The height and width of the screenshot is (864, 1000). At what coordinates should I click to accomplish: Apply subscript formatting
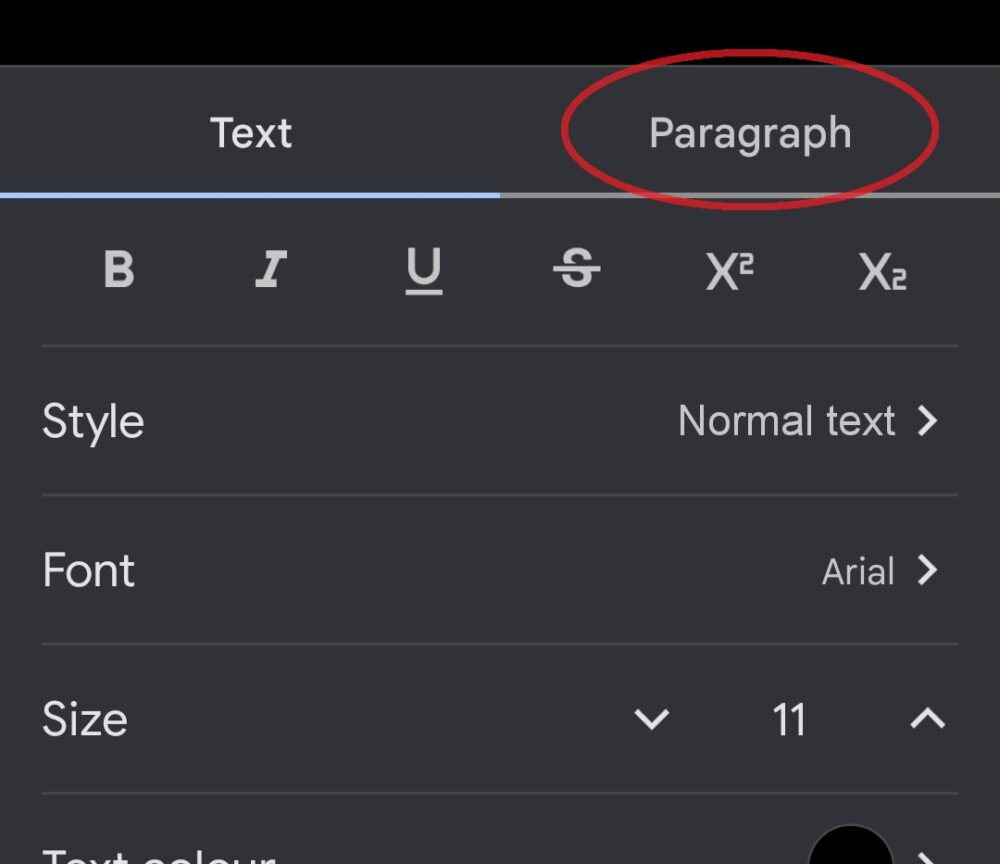[x=882, y=271]
